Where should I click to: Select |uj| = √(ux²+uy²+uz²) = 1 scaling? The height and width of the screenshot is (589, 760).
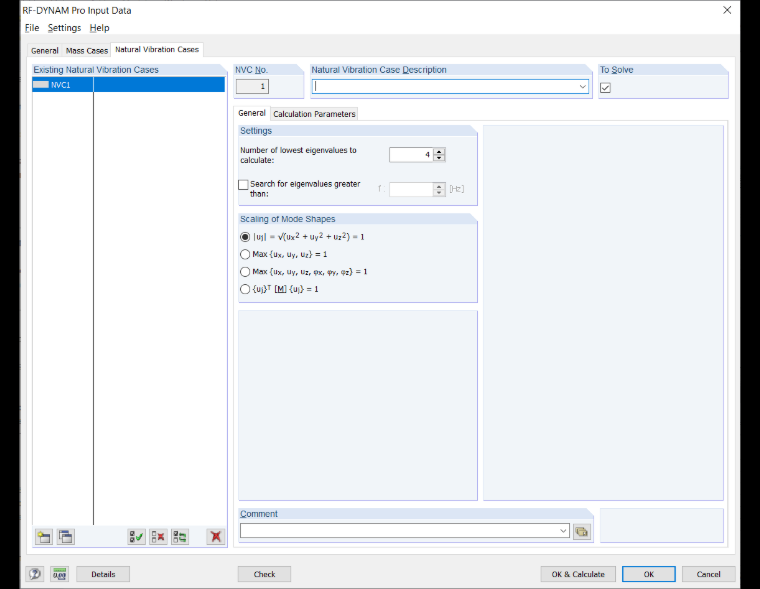[x=245, y=237]
